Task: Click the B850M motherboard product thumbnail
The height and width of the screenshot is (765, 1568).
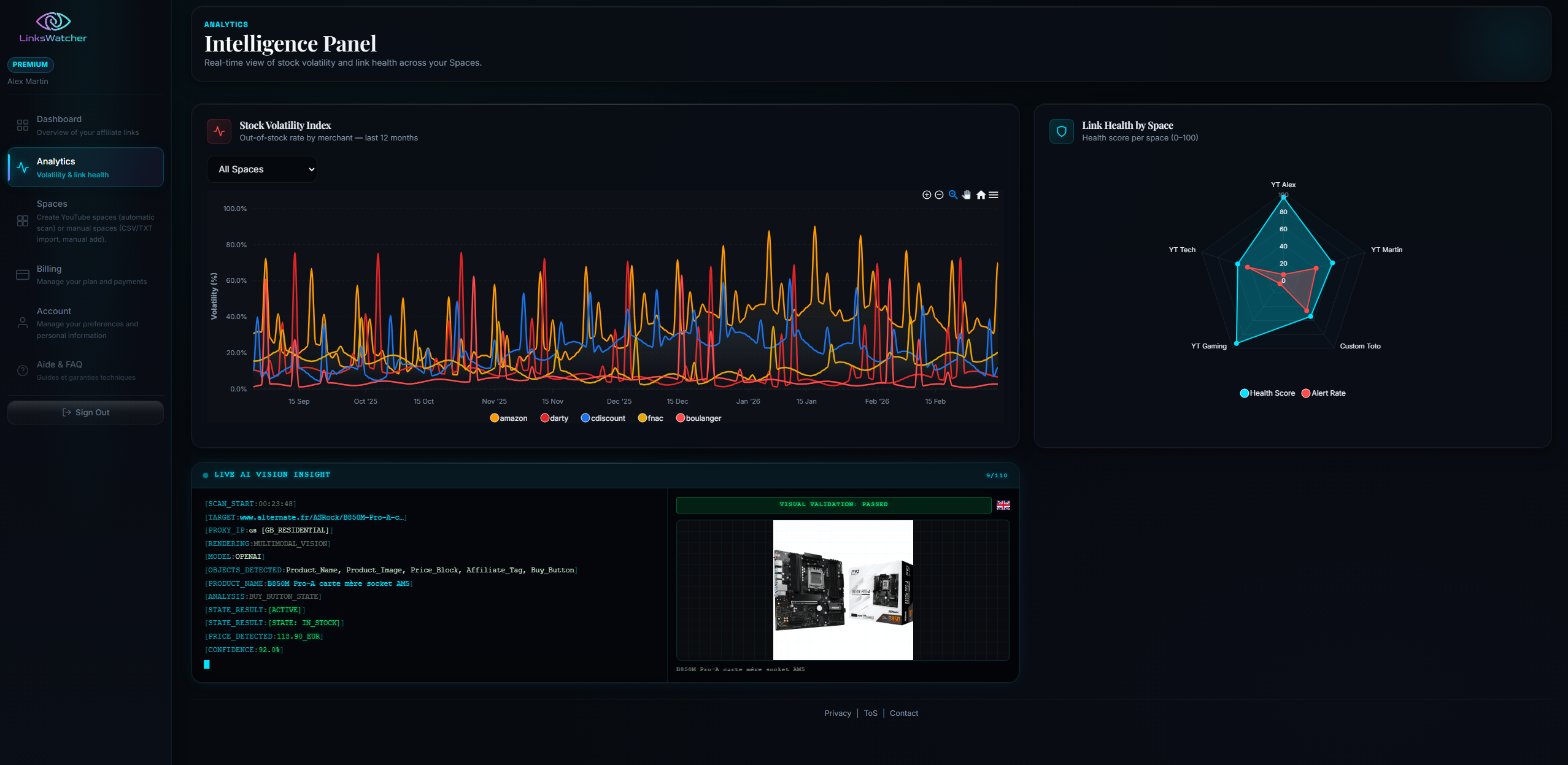Action: tap(843, 590)
